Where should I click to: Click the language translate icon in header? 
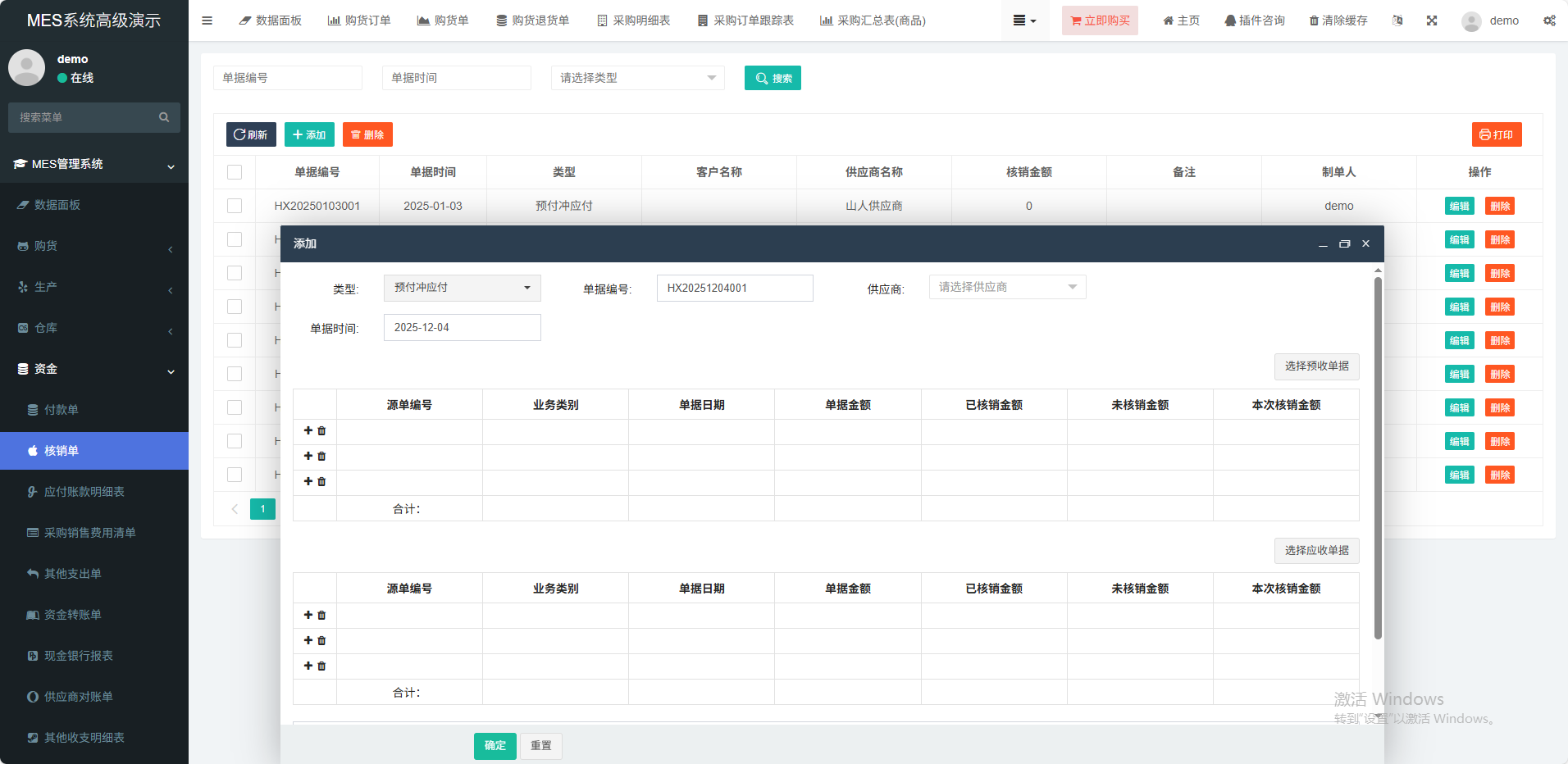coord(1397,20)
